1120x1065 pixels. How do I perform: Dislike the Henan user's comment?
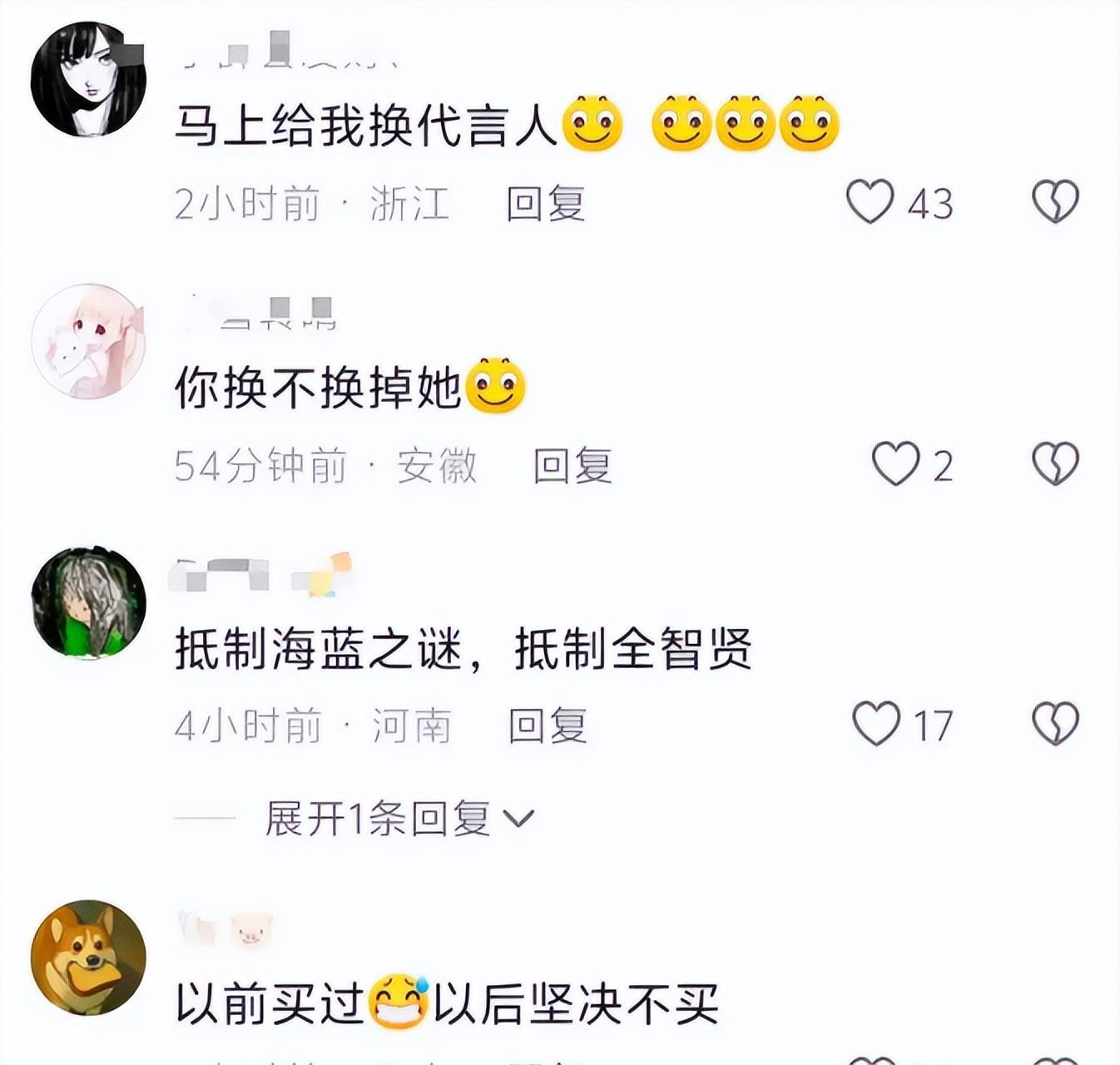click(x=1055, y=723)
